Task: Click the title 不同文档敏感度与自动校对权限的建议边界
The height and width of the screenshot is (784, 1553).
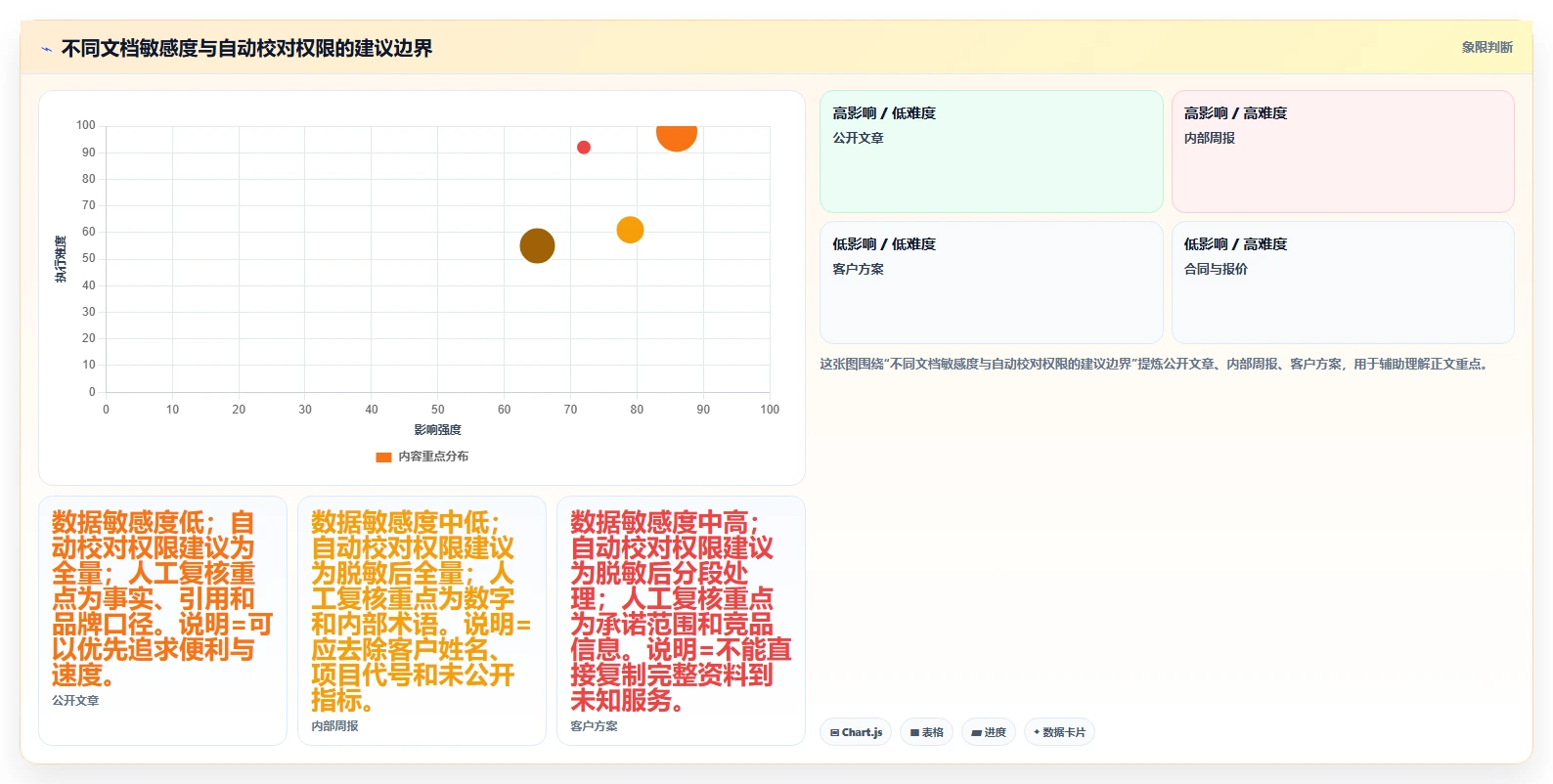Action: (x=246, y=49)
